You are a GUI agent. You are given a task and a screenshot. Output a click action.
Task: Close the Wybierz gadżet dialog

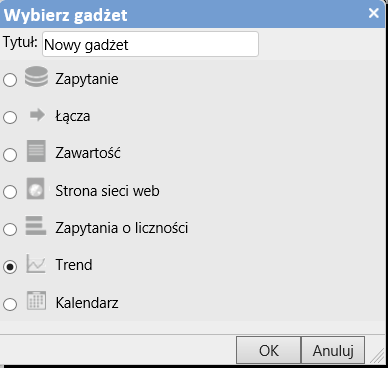374,13
